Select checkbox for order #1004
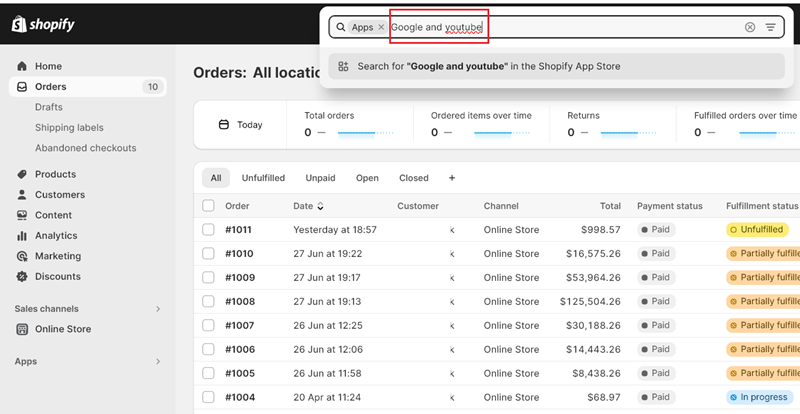The height and width of the screenshot is (414, 800). click(x=208, y=397)
